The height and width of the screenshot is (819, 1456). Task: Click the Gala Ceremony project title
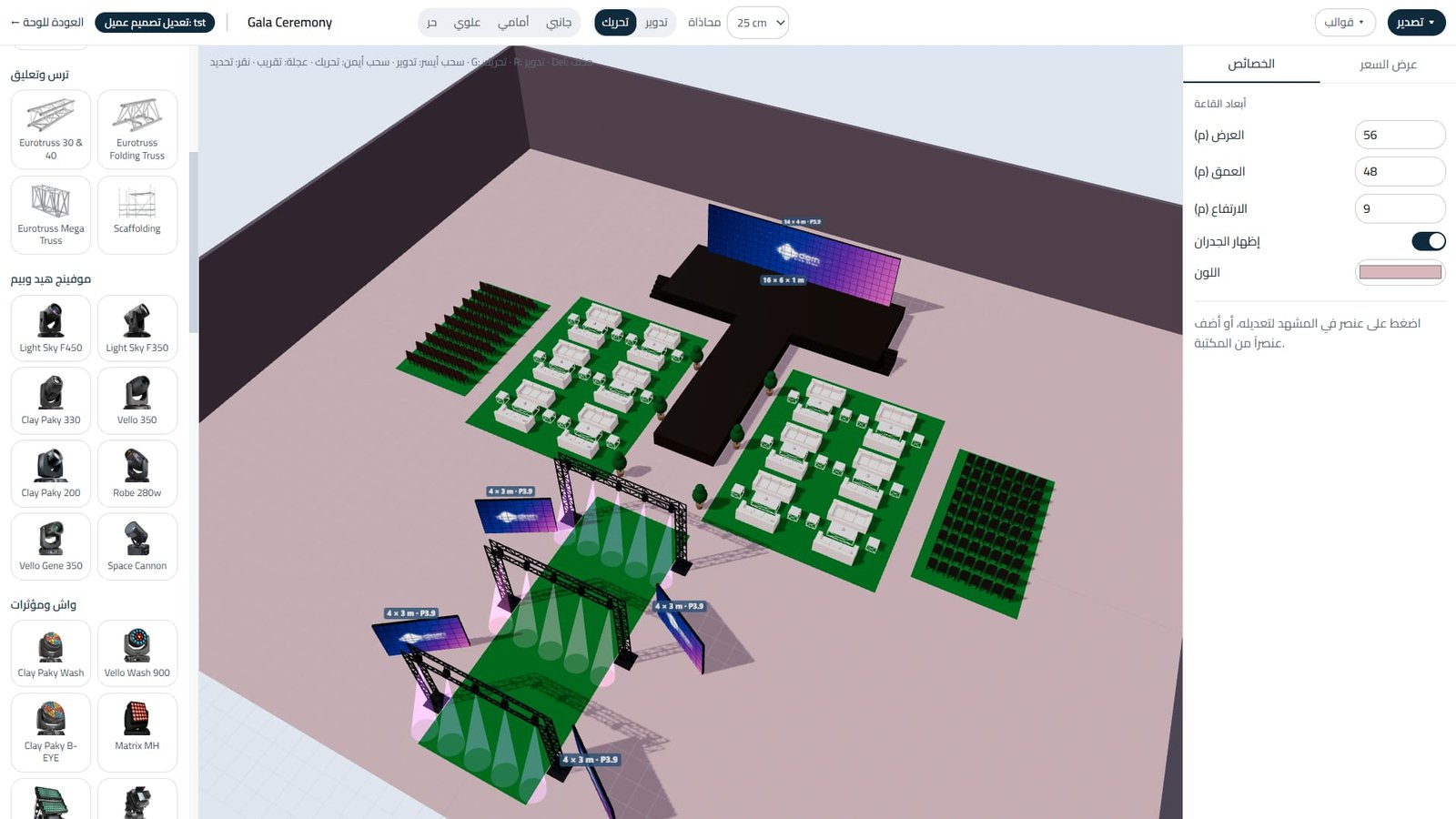point(289,22)
